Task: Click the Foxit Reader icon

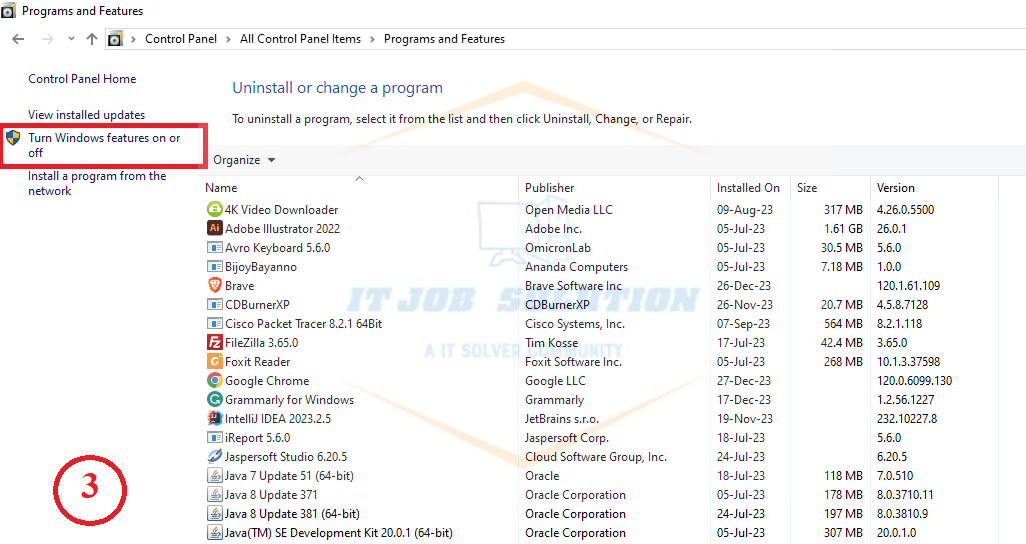Action: click(214, 362)
